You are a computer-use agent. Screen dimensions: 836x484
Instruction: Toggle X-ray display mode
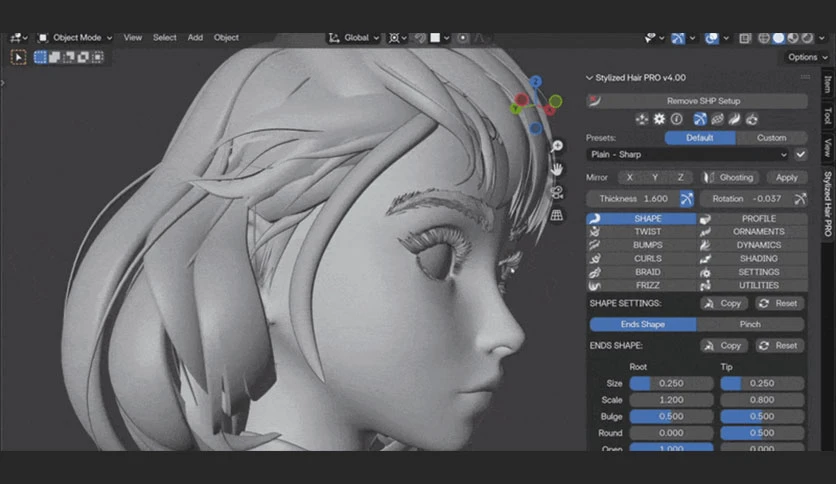point(744,38)
